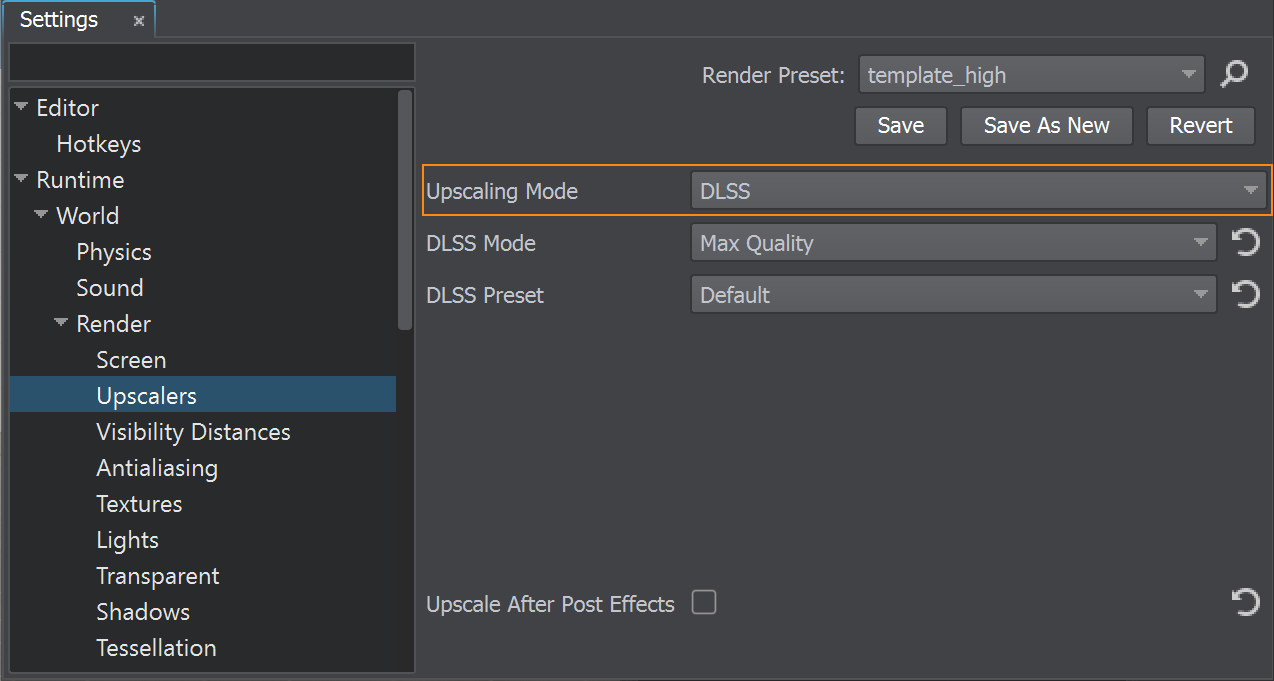Click the Revert button
This screenshot has width=1274, height=681.
coord(1200,126)
